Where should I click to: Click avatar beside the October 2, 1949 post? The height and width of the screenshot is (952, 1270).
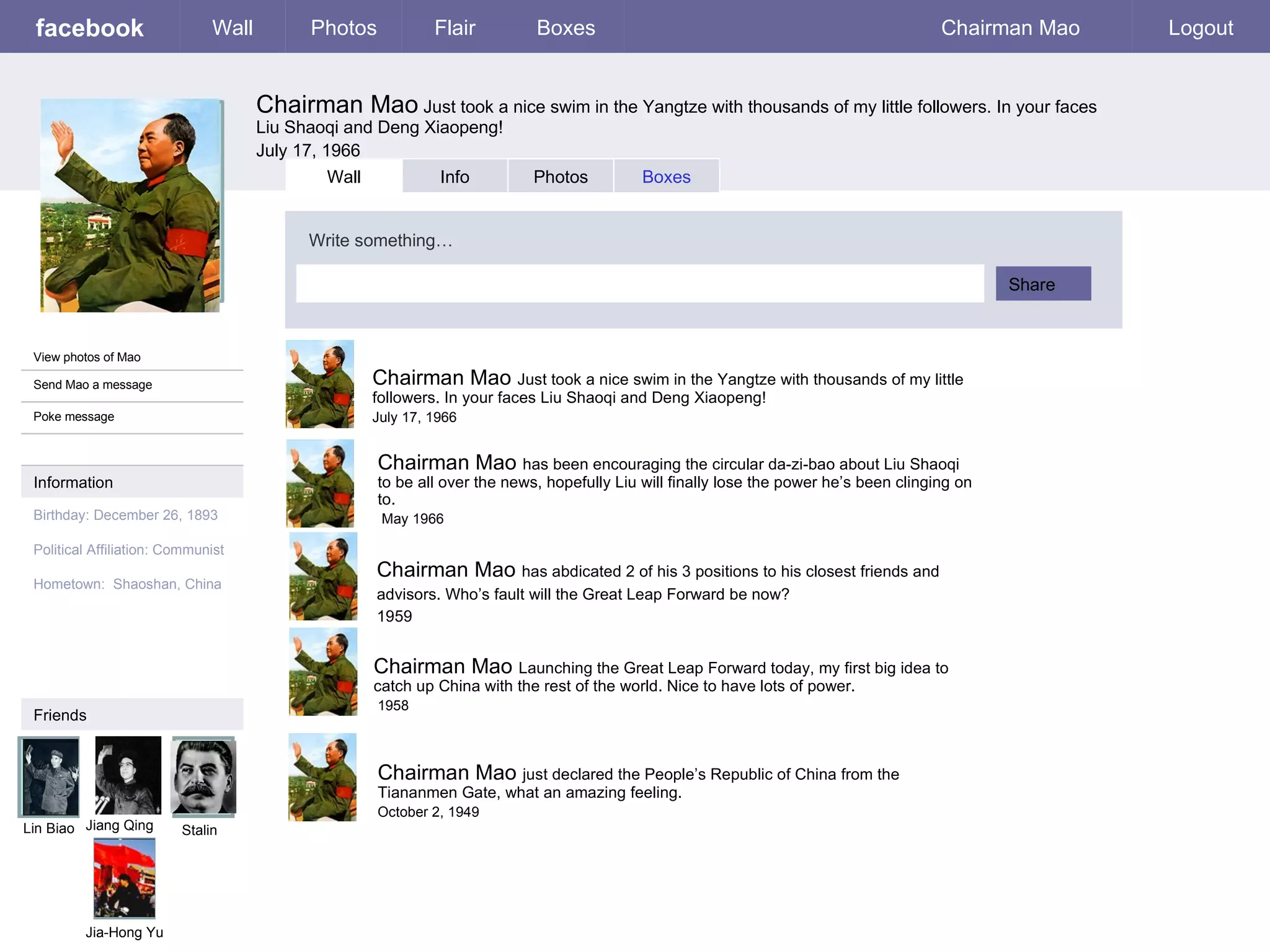point(322,777)
